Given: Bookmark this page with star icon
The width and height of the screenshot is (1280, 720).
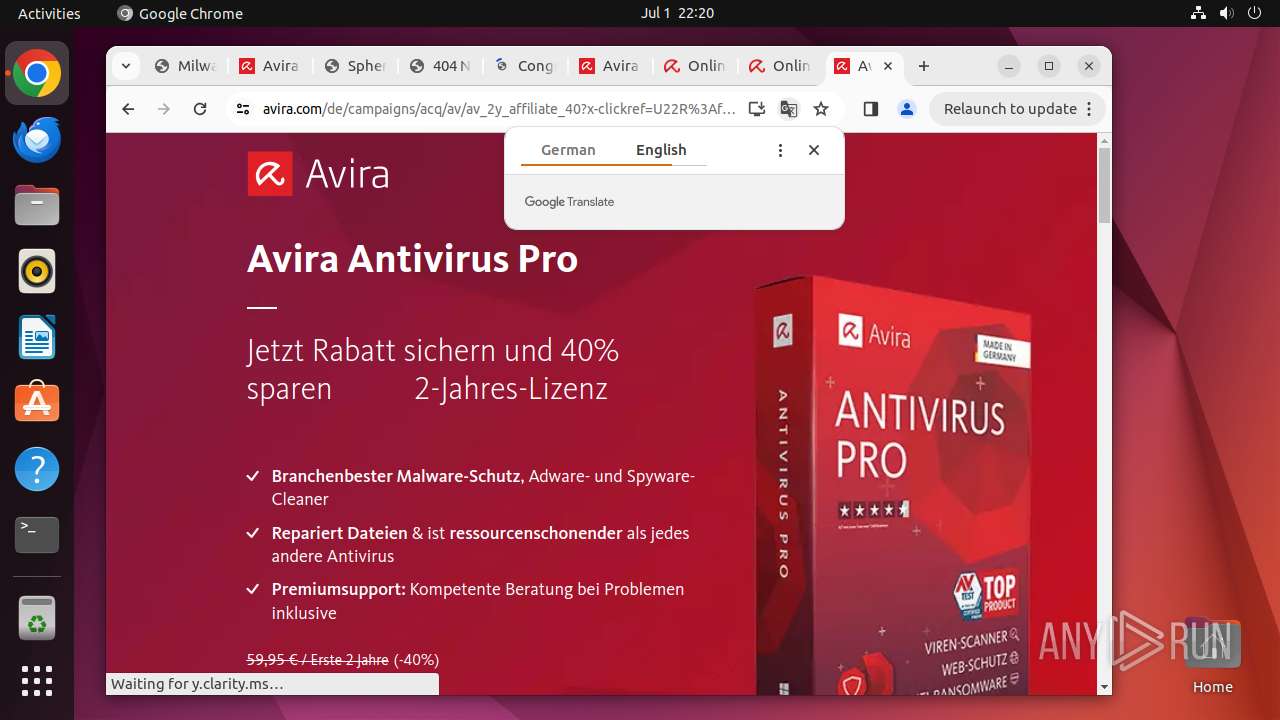Looking at the screenshot, I should point(821,109).
